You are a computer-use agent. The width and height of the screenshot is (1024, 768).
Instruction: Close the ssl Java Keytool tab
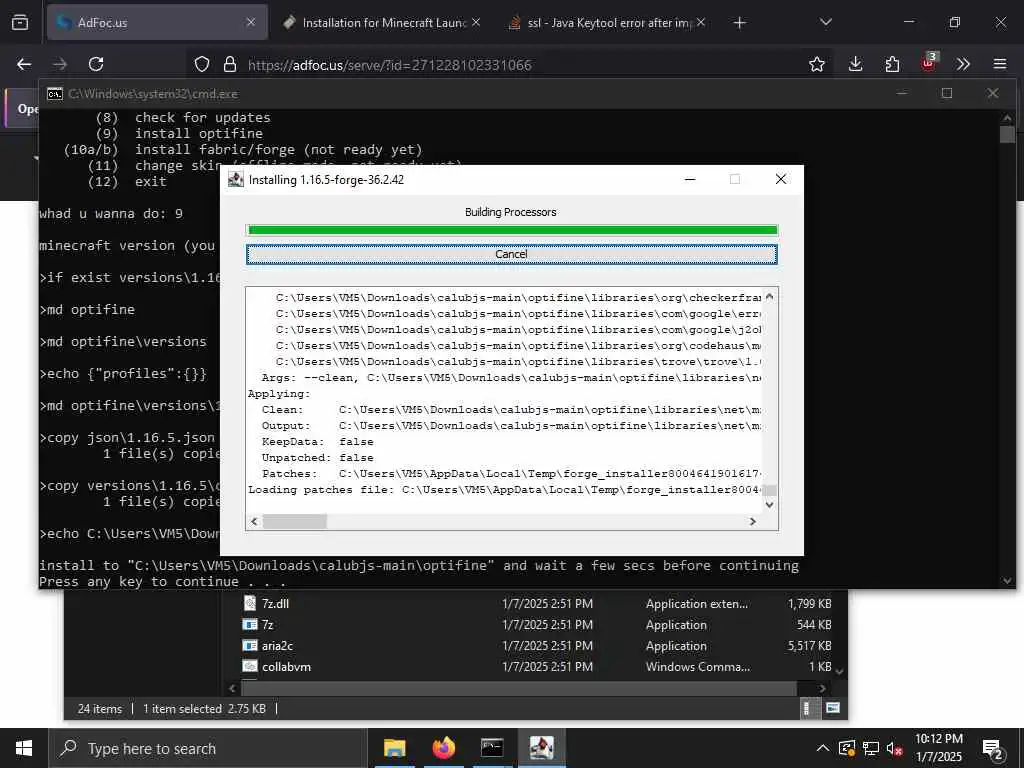click(x=701, y=22)
